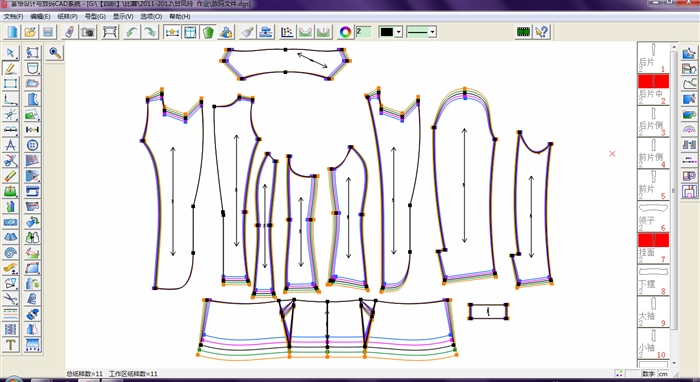Select the pencil drawing tool

coord(10,68)
